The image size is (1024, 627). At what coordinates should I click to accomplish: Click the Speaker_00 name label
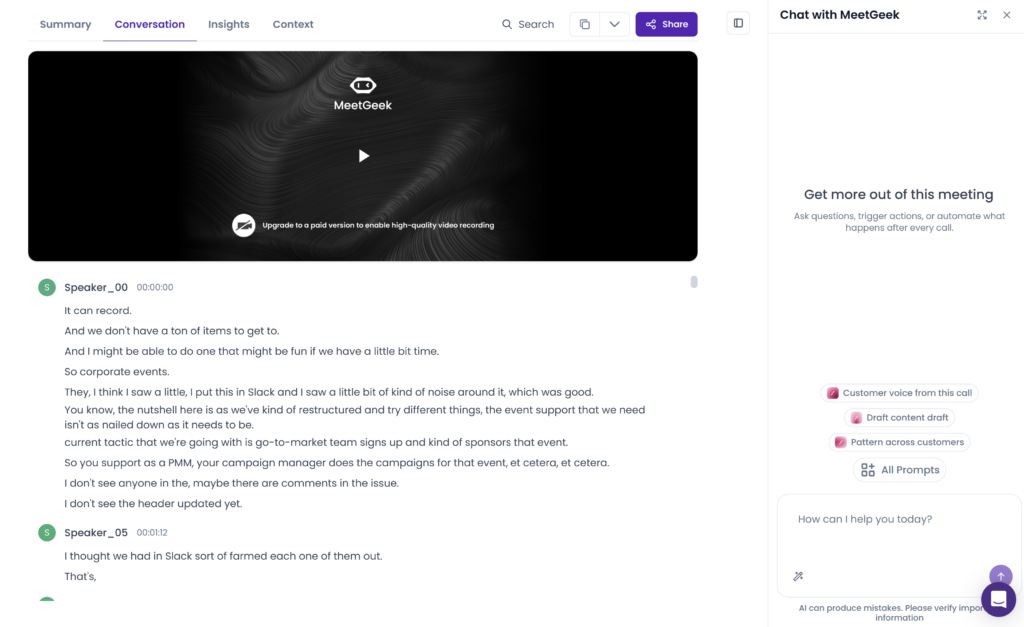click(x=96, y=287)
